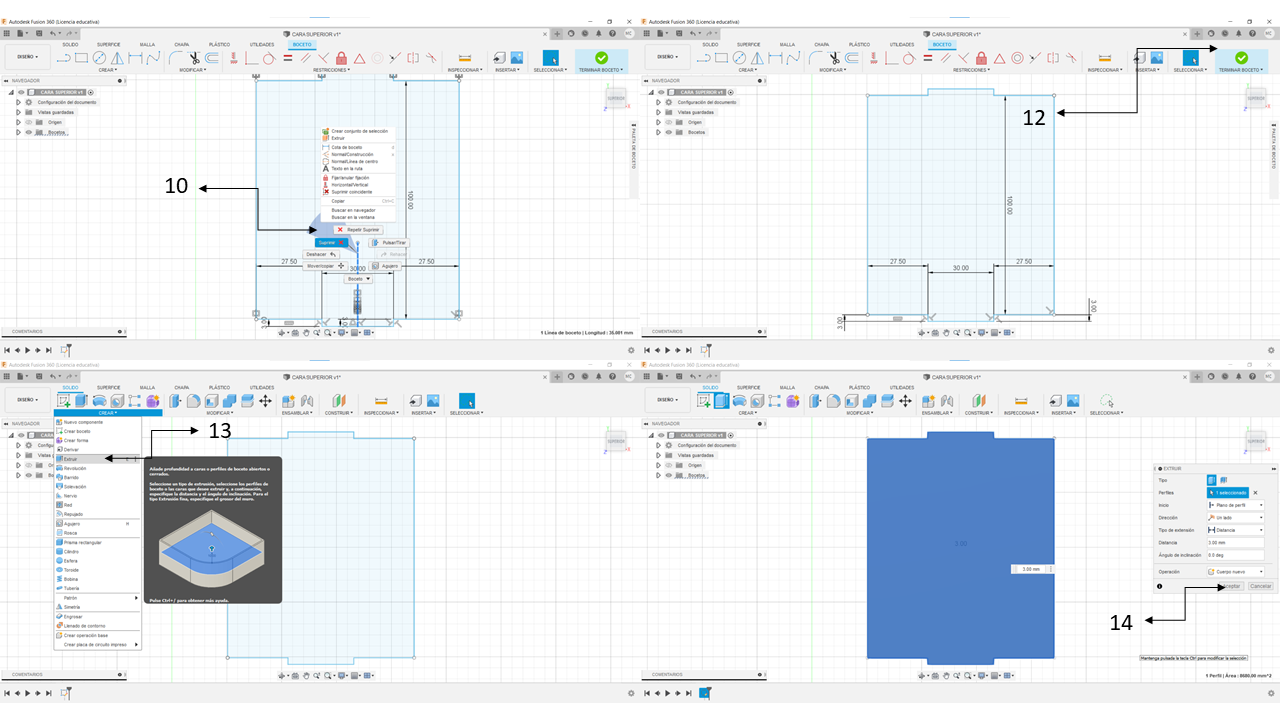
Task: Click the timeline play button in top-left window
Action: (x=28, y=350)
